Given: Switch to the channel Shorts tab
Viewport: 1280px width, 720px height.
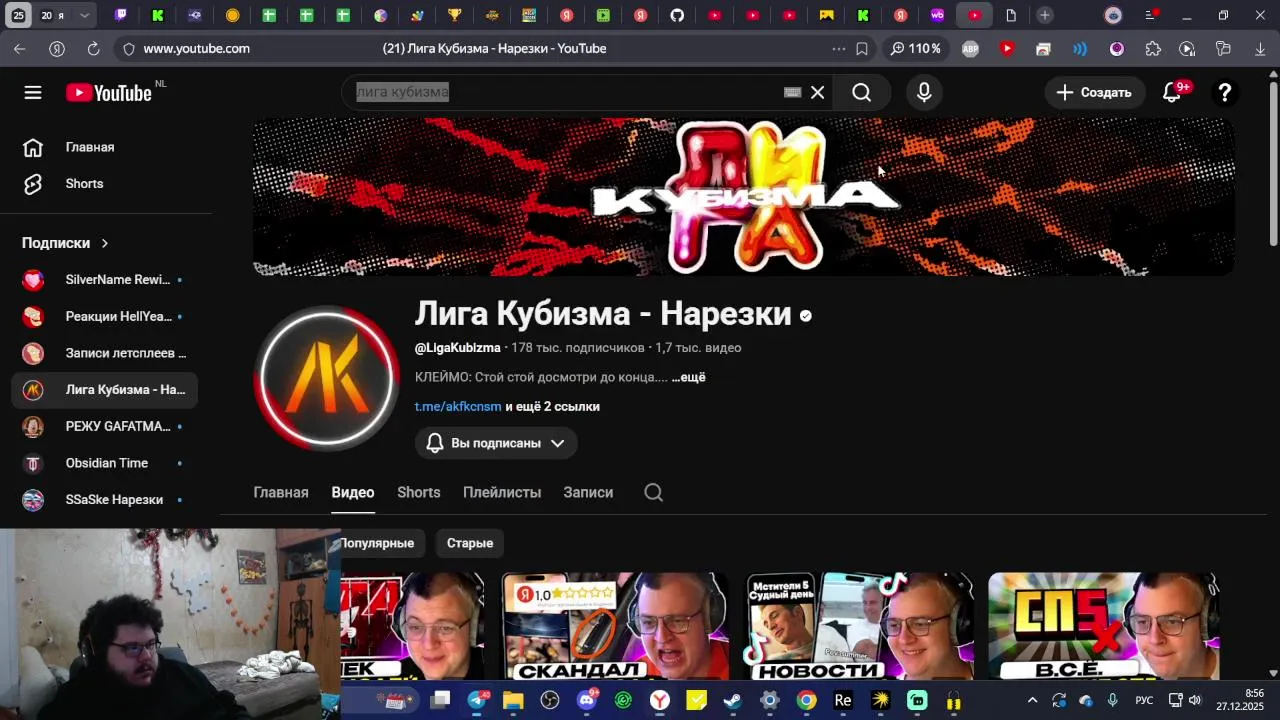Looking at the screenshot, I should click(x=419, y=492).
